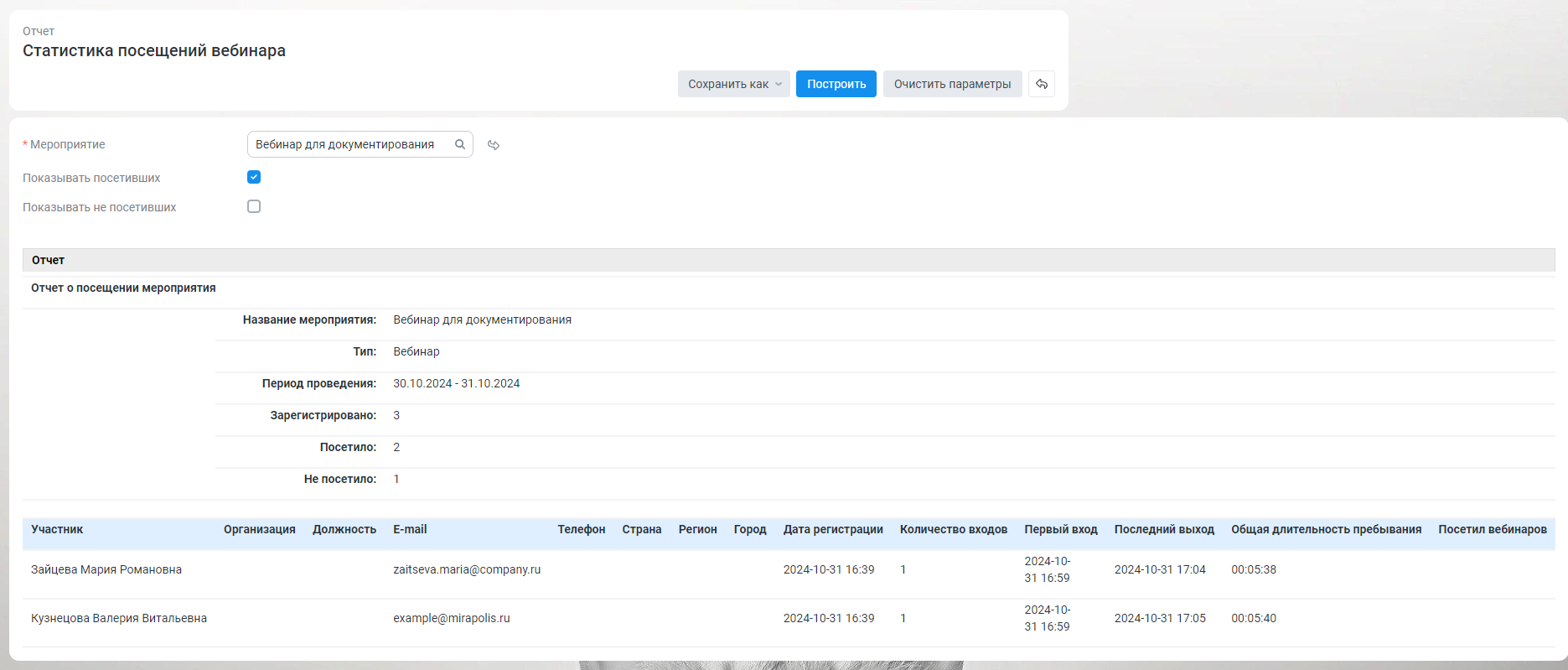Click last exit time 2024-10-31 17:05

click(x=1160, y=618)
